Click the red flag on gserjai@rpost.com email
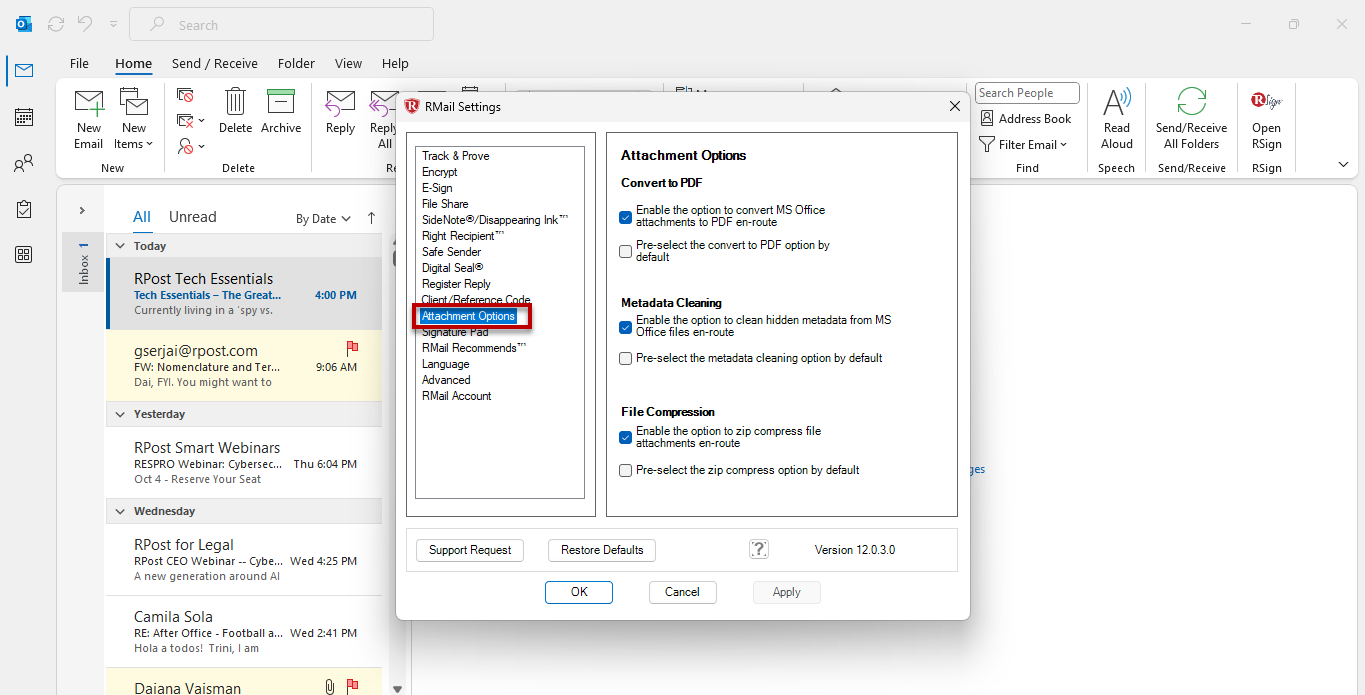 tap(352, 348)
